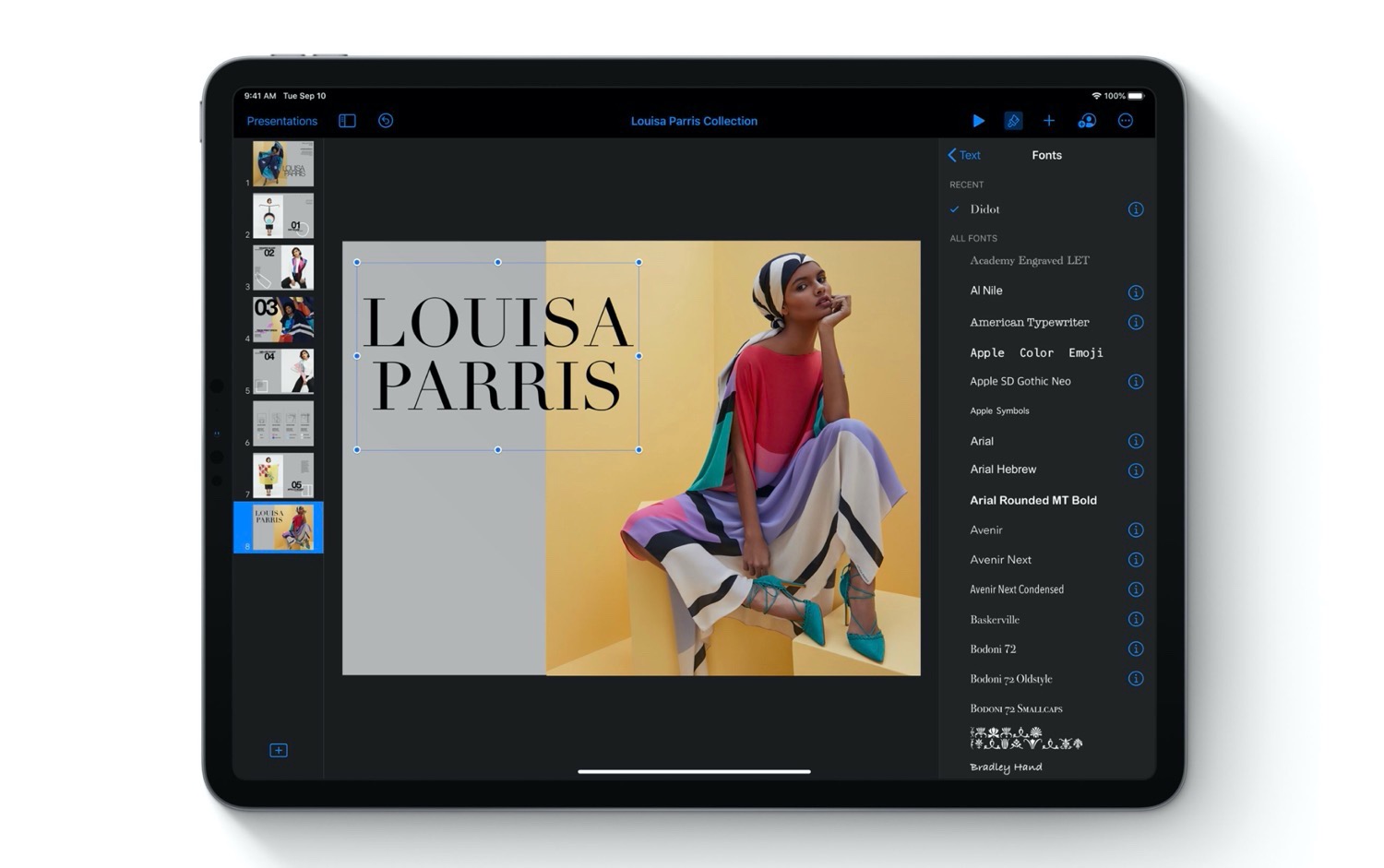Screen dimensions: 1384x868
Task: Show info for Arial font
Action: [1136, 441]
